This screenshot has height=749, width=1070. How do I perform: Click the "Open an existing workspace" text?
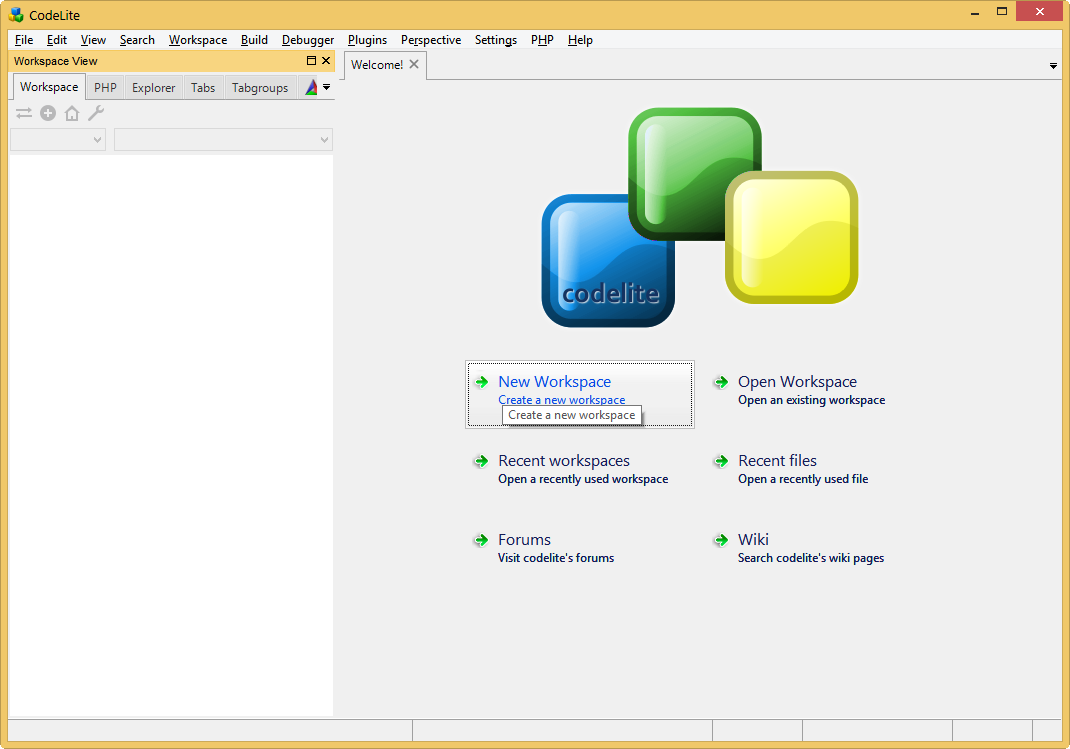[x=811, y=400]
